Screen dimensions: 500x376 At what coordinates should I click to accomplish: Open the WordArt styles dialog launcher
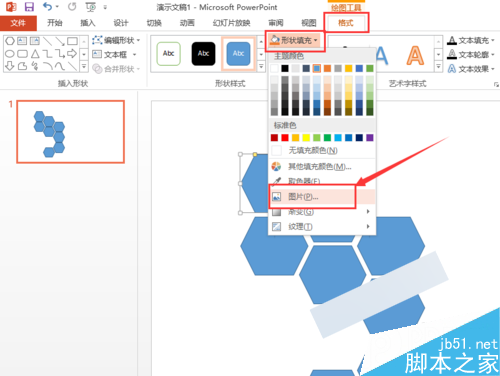(496, 85)
